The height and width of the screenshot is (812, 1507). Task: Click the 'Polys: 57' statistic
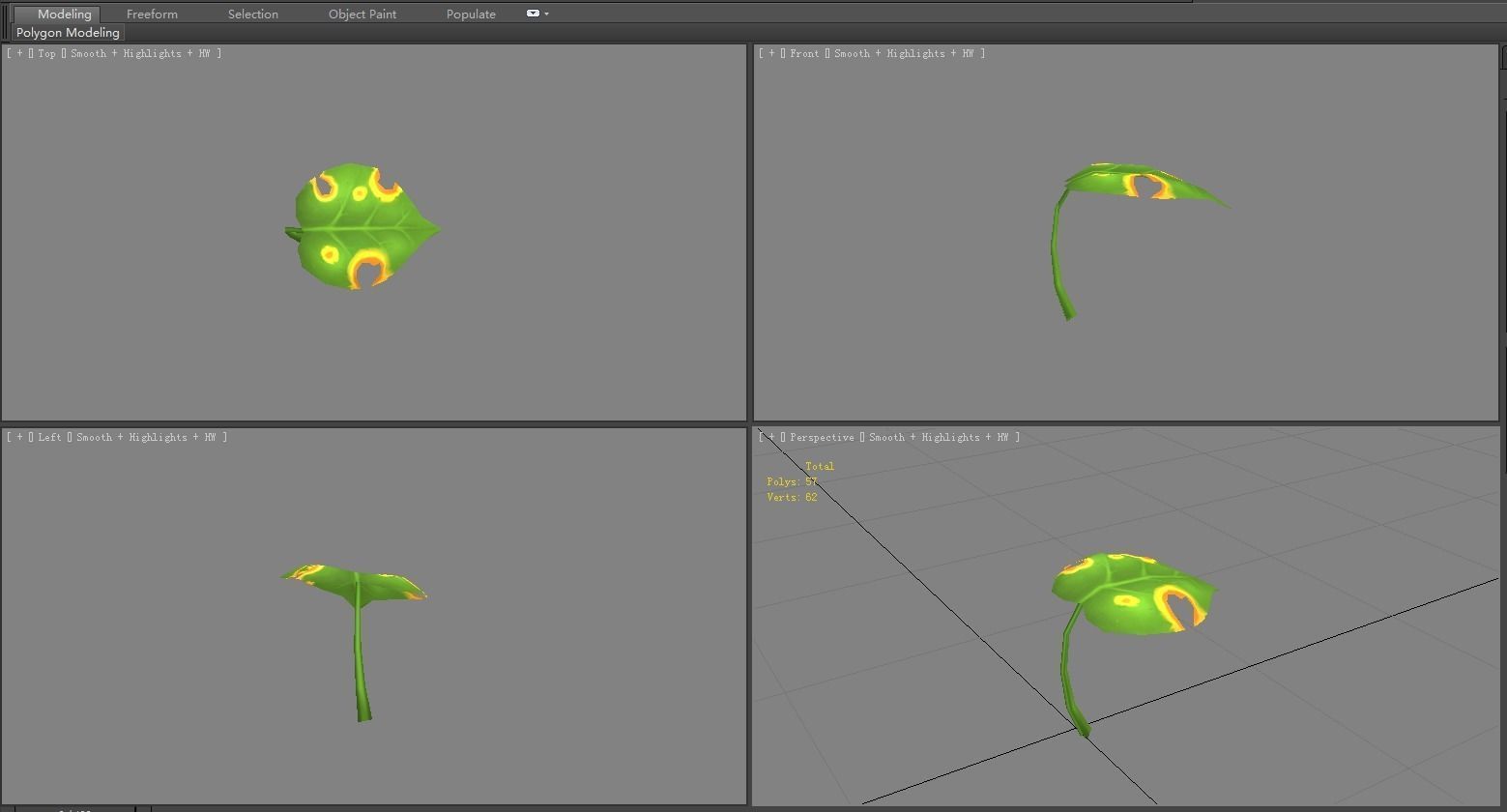(x=792, y=482)
